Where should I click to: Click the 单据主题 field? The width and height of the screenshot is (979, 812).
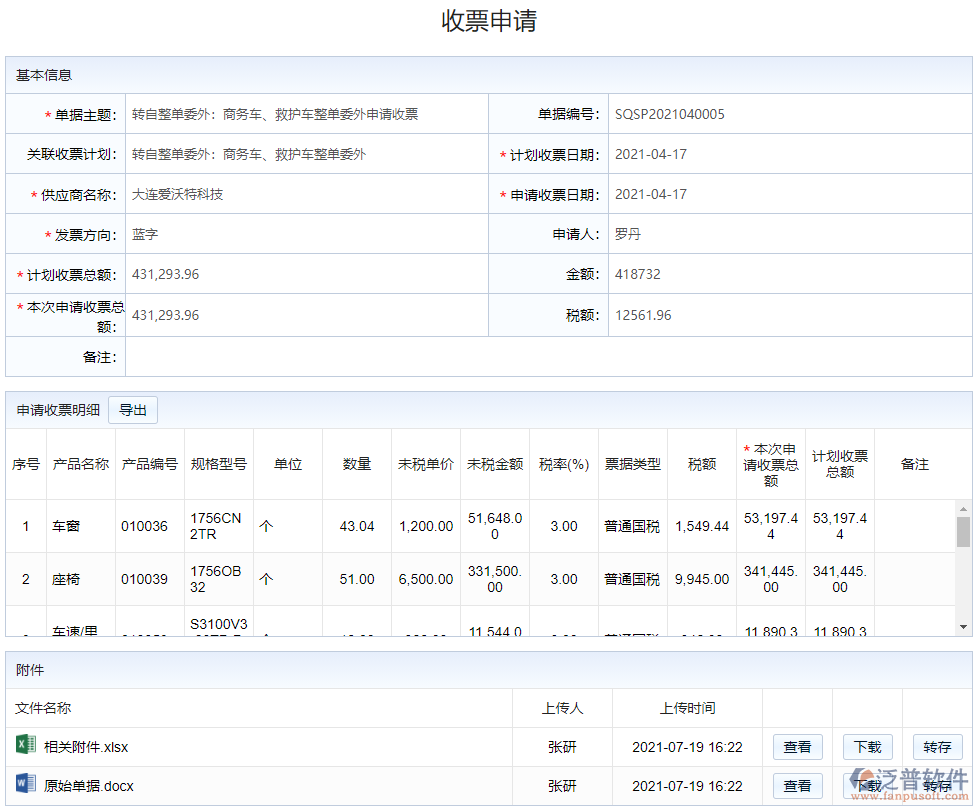point(306,115)
